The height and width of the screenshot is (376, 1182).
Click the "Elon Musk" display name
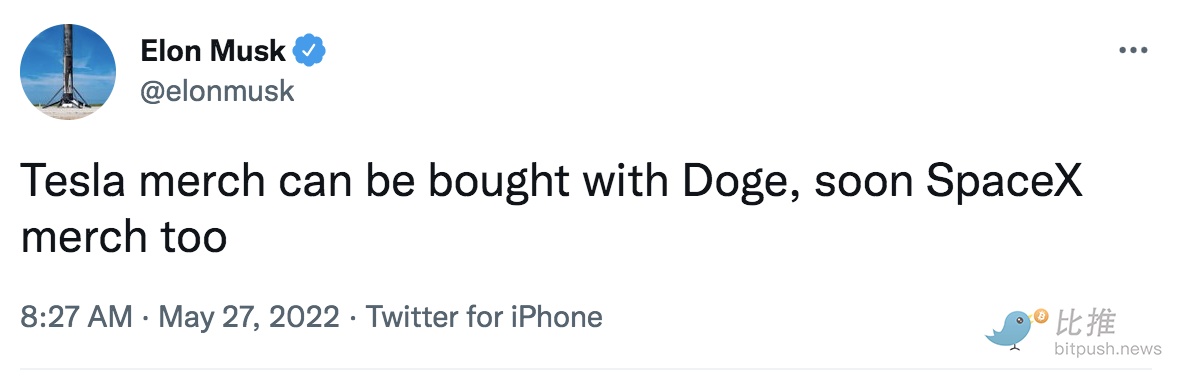click(213, 51)
